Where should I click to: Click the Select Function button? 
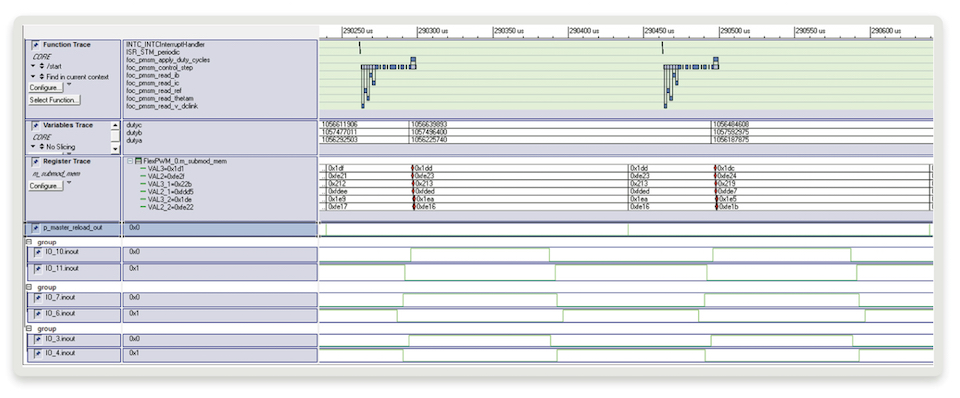point(54,100)
